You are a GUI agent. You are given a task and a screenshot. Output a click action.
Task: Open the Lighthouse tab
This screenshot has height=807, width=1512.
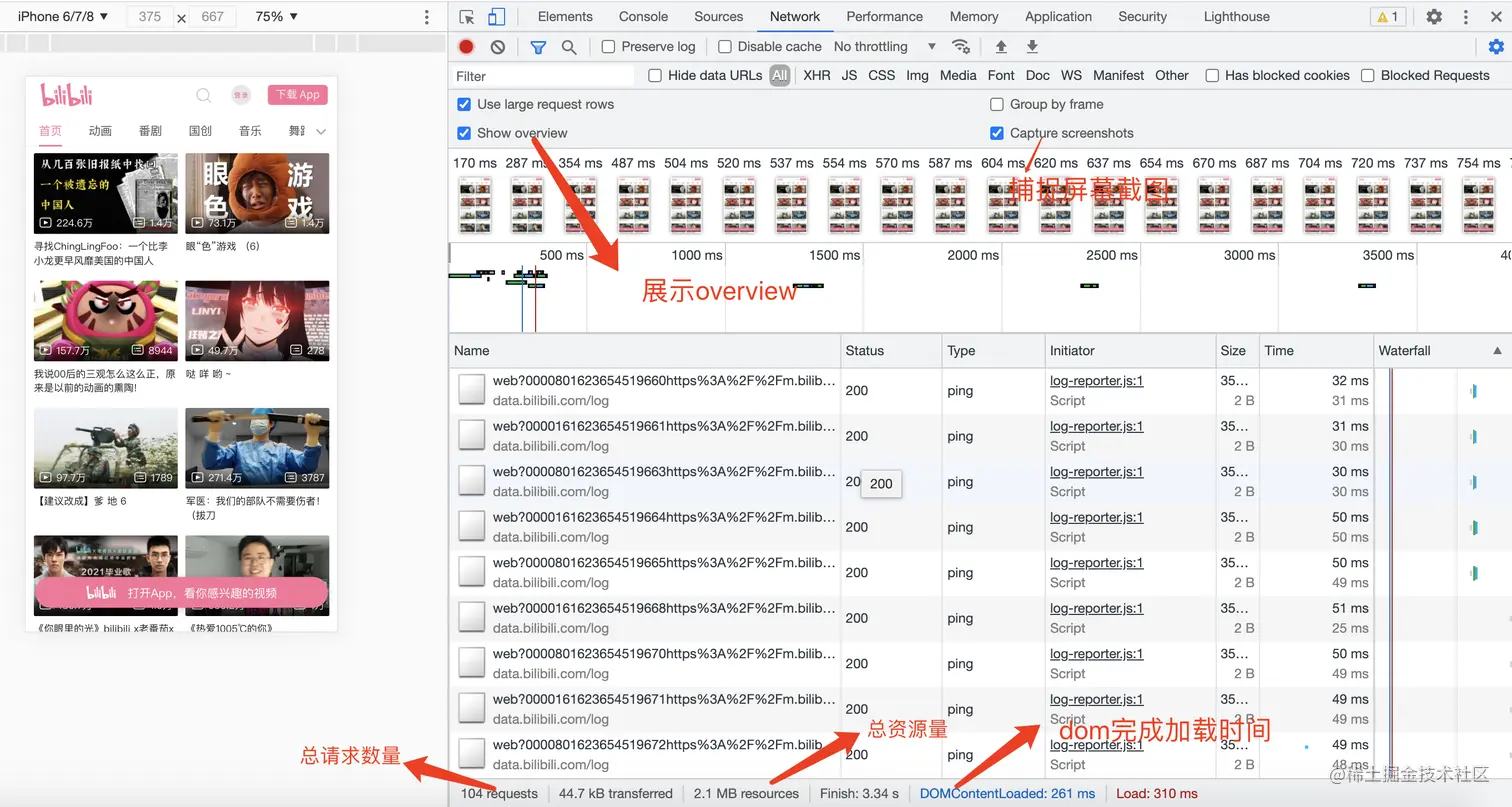click(x=1237, y=17)
